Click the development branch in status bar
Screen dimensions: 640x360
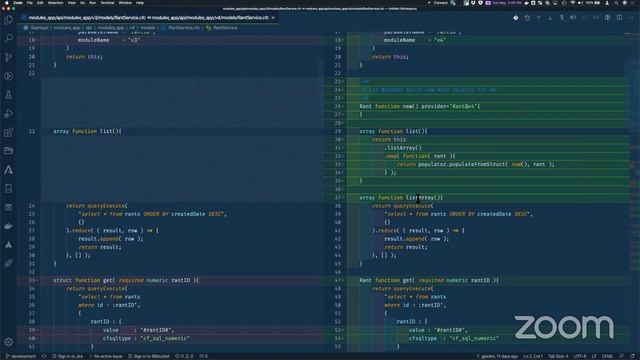point(20,356)
